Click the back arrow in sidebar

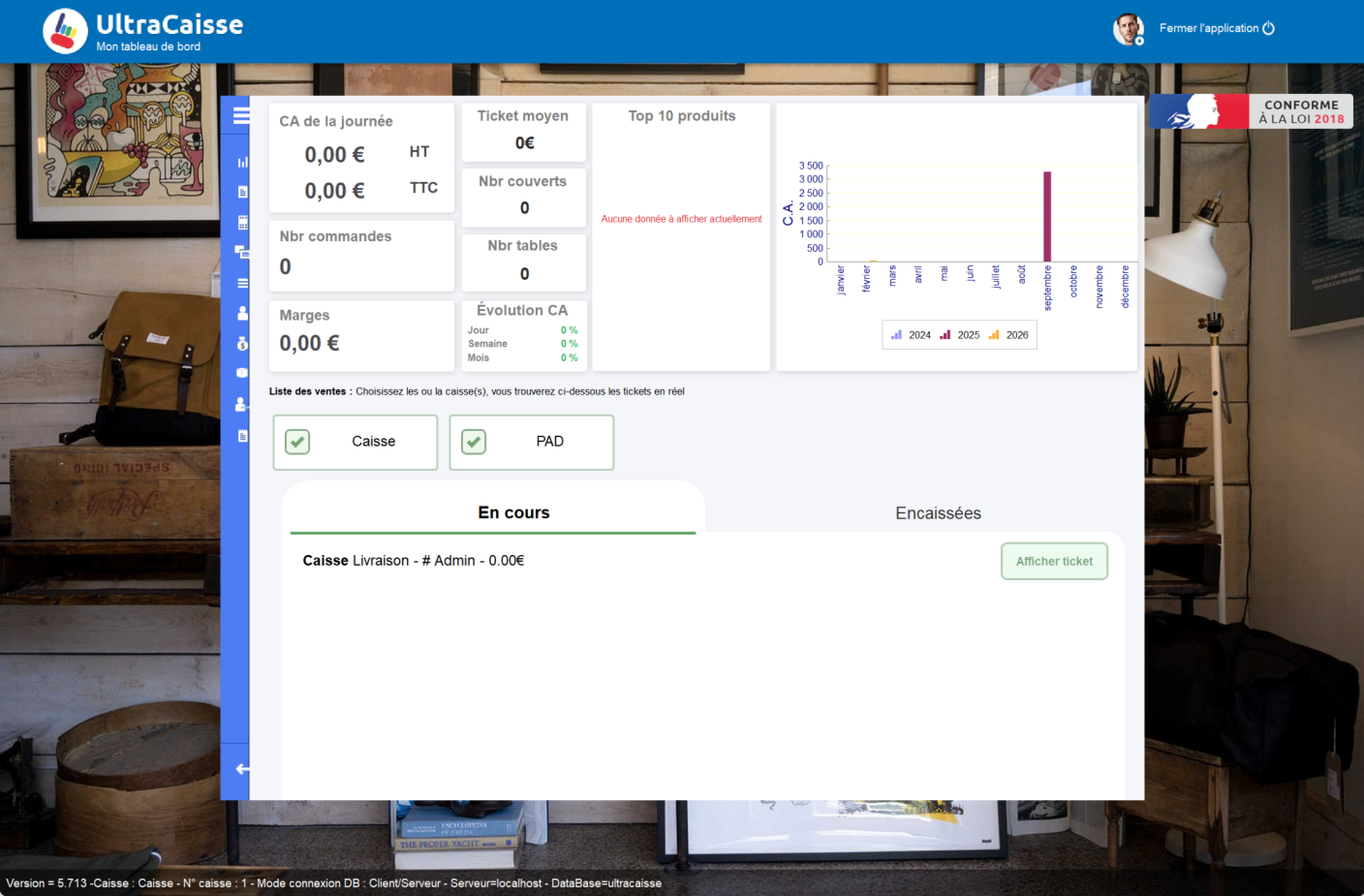coord(242,769)
